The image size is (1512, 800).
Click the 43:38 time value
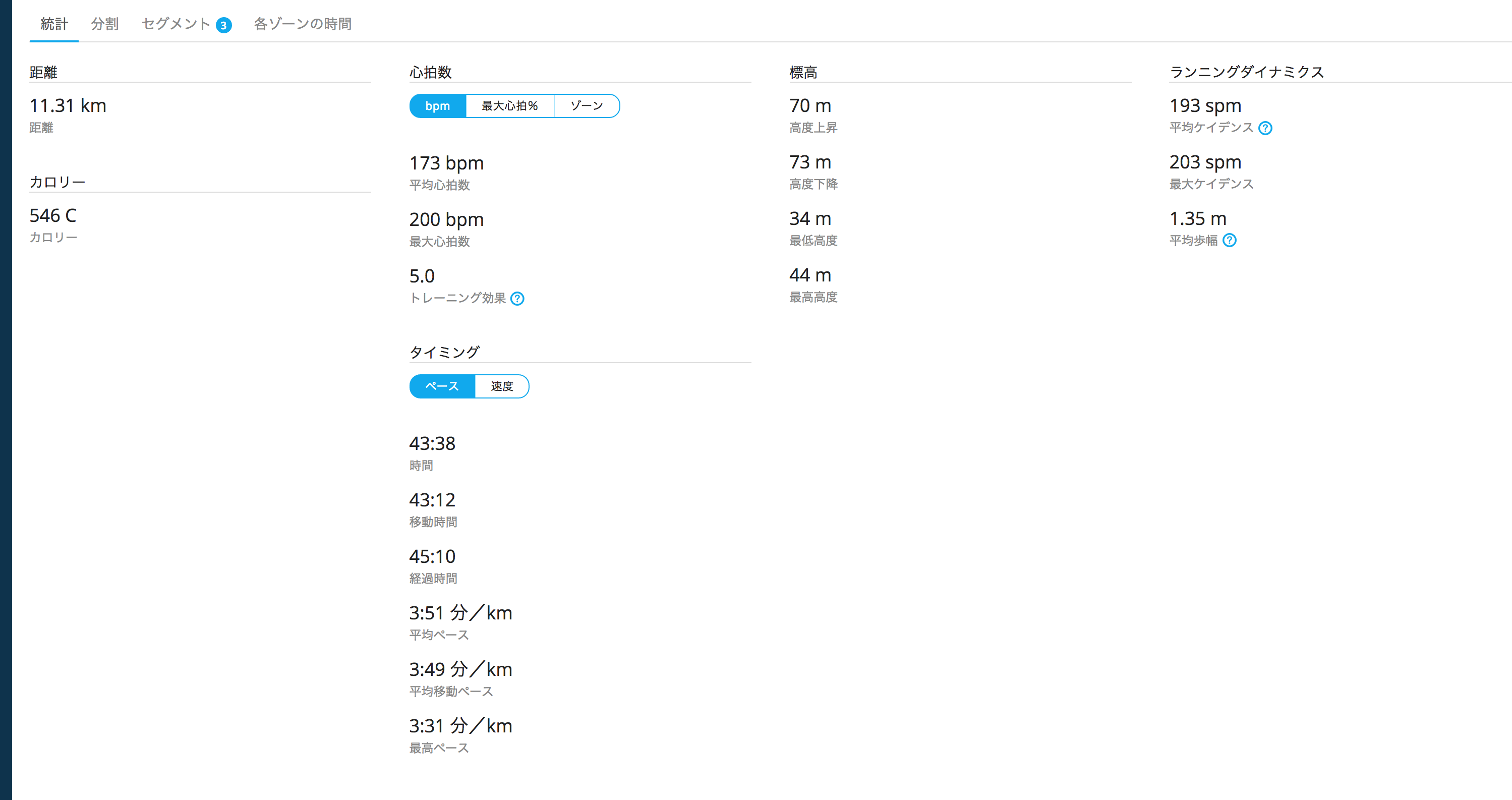click(x=432, y=443)
